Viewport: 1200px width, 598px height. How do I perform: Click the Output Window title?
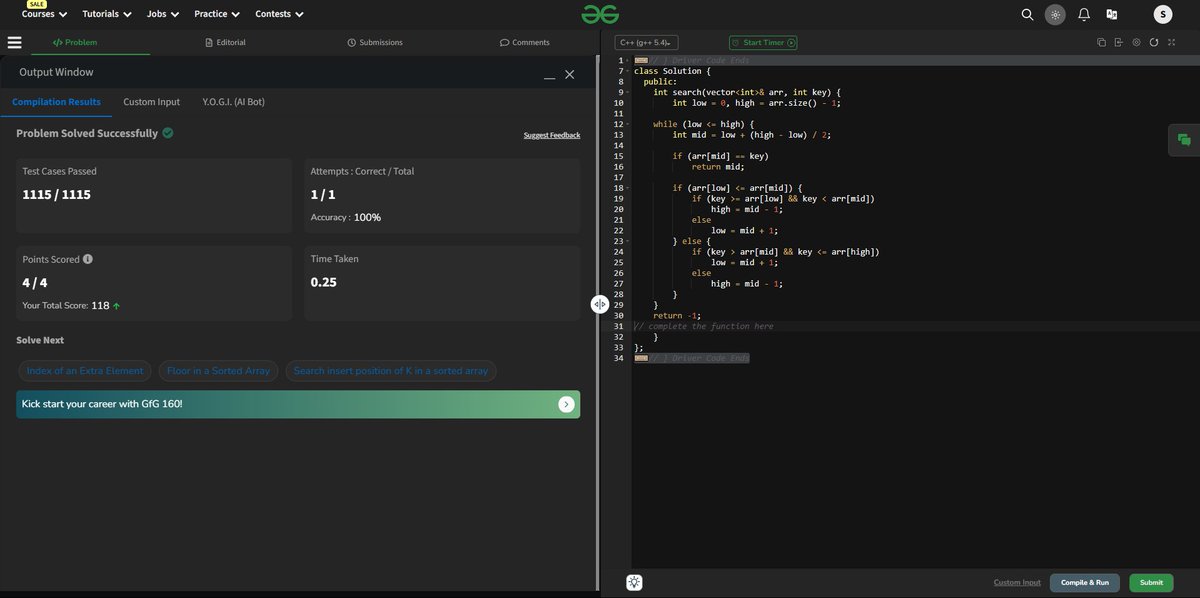[x=56, y=72]
